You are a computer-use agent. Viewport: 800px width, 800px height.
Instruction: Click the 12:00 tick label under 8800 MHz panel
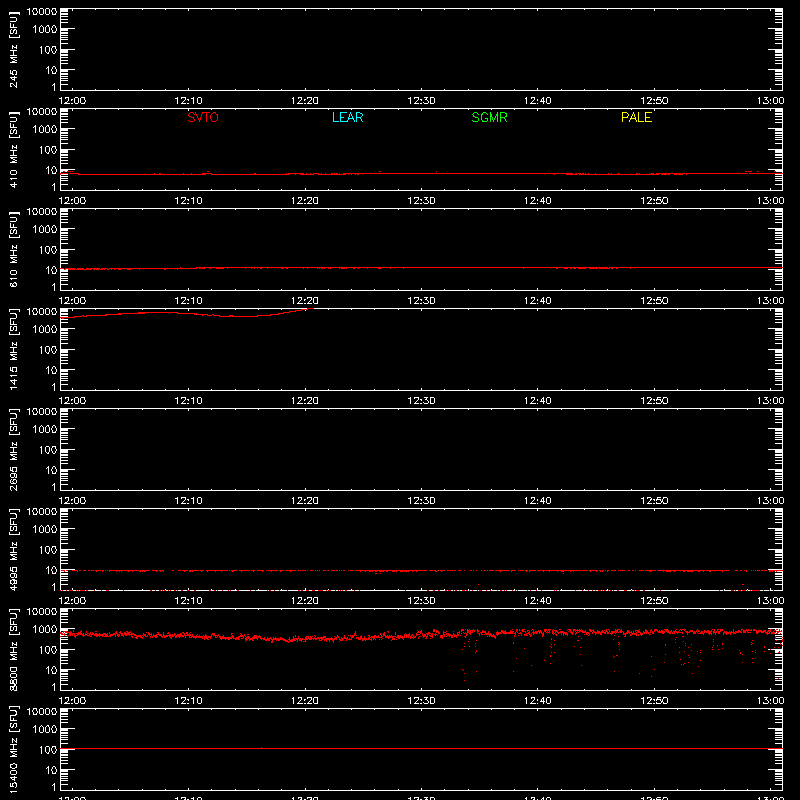click(72, 701)
